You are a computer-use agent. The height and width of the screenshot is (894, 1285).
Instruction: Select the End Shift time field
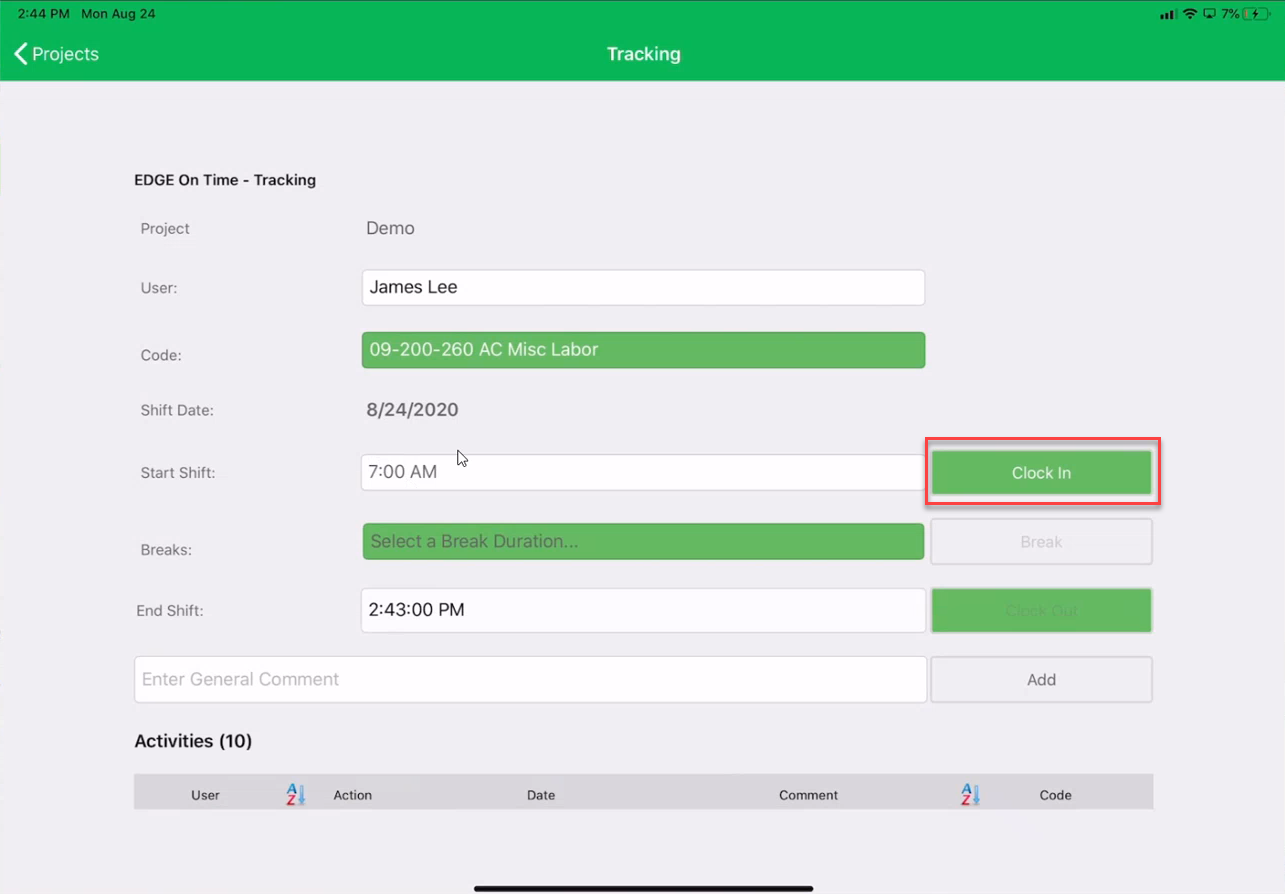[x=643, y=610]
